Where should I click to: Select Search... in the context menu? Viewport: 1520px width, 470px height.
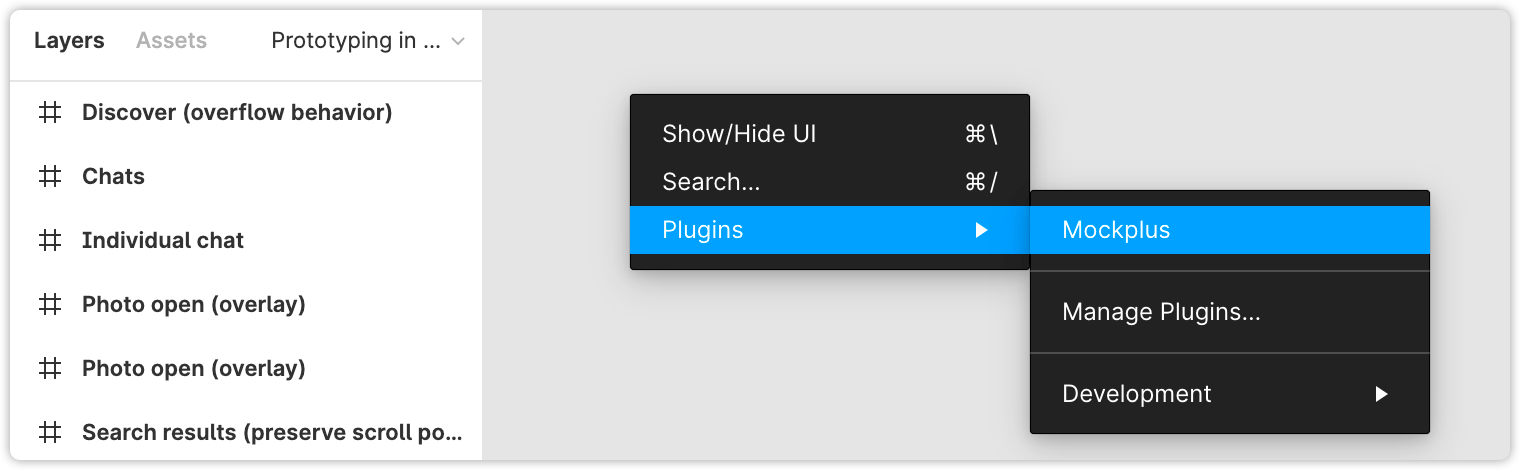(710, 182)
